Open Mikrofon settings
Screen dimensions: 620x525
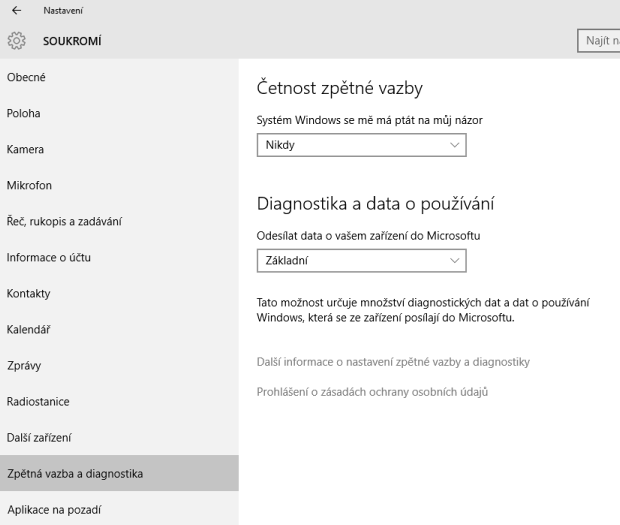click(29, 185)
